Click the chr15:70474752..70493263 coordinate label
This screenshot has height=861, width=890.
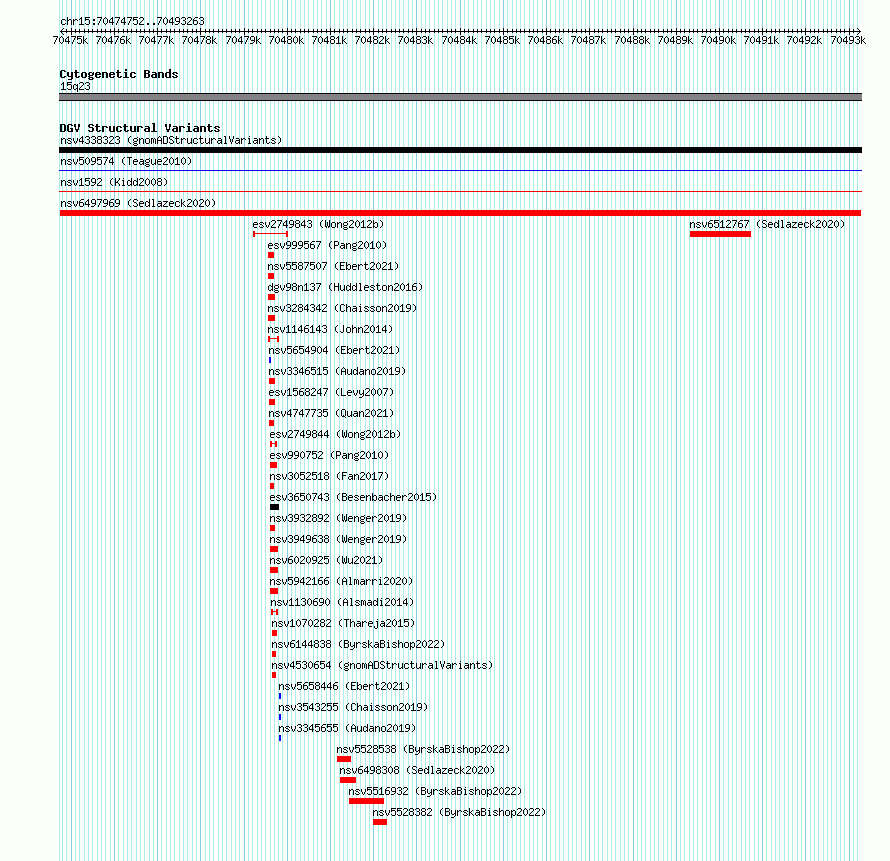point(132,21)
